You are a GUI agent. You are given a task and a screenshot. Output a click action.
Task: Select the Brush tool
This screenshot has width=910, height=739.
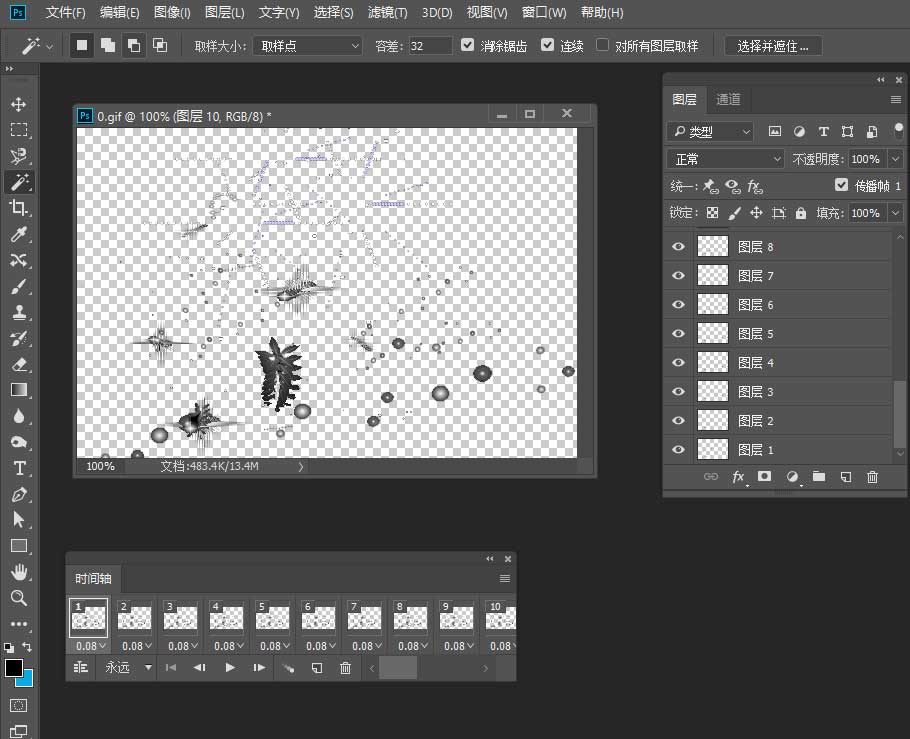[x=19, y=286]
